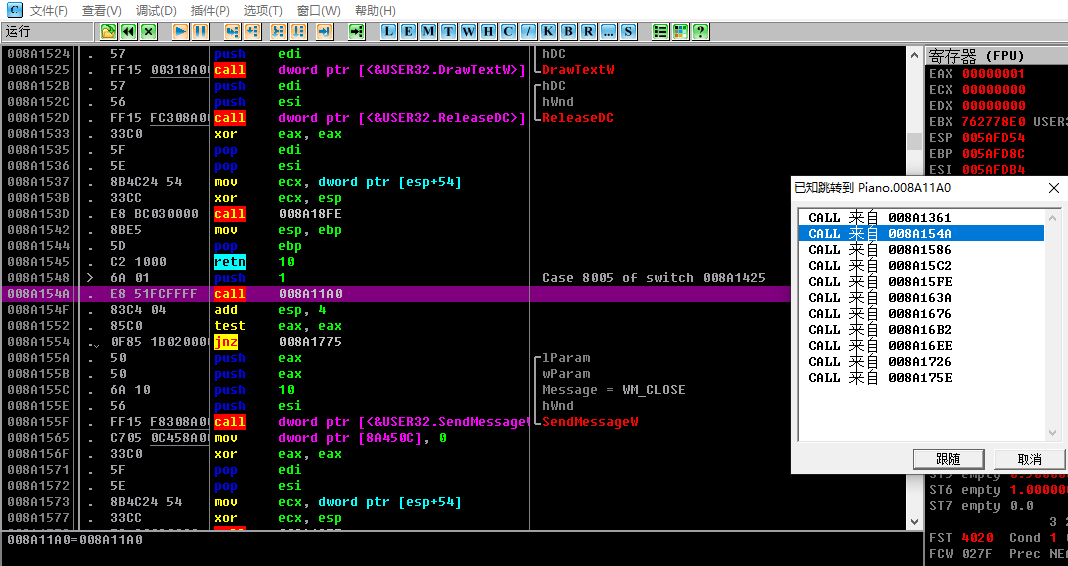Open Run trace (... button)
Image resolution: width=1068 pixels, height=566 pixels.
(x=608, y=31)
